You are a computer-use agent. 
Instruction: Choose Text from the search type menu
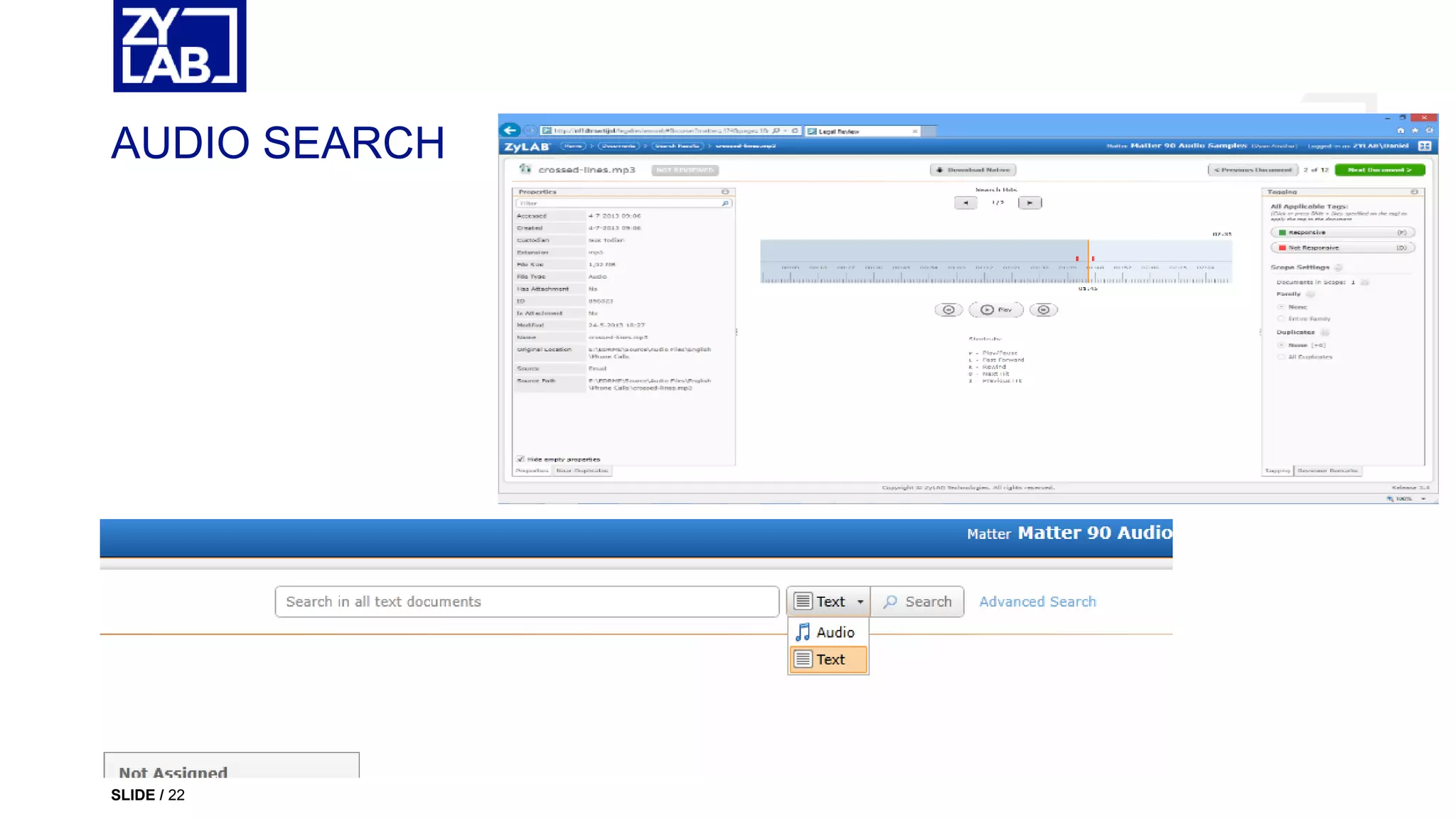828,660
